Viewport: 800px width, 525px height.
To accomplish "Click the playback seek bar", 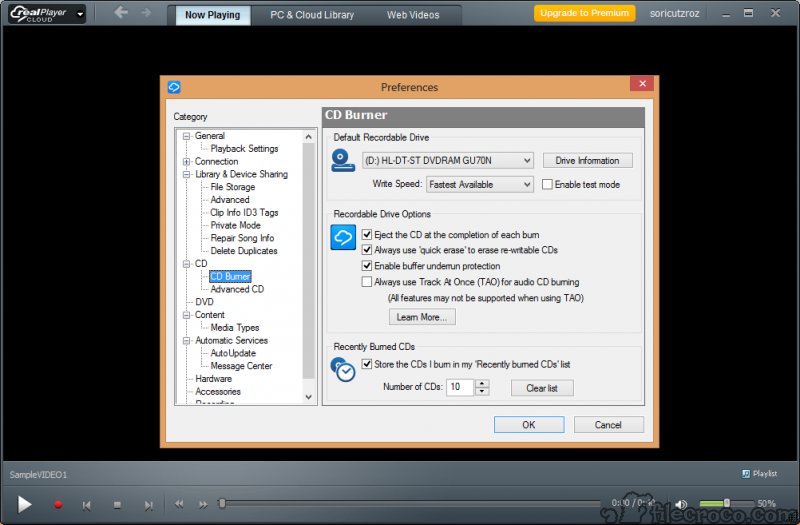I will 410,504.
